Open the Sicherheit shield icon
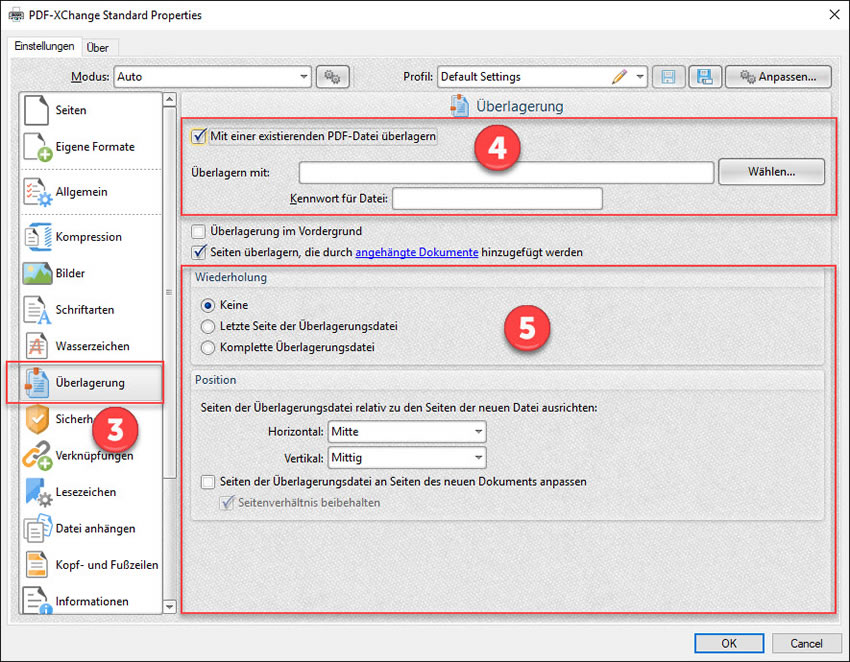The image size is (850, 662). [37, 419]
